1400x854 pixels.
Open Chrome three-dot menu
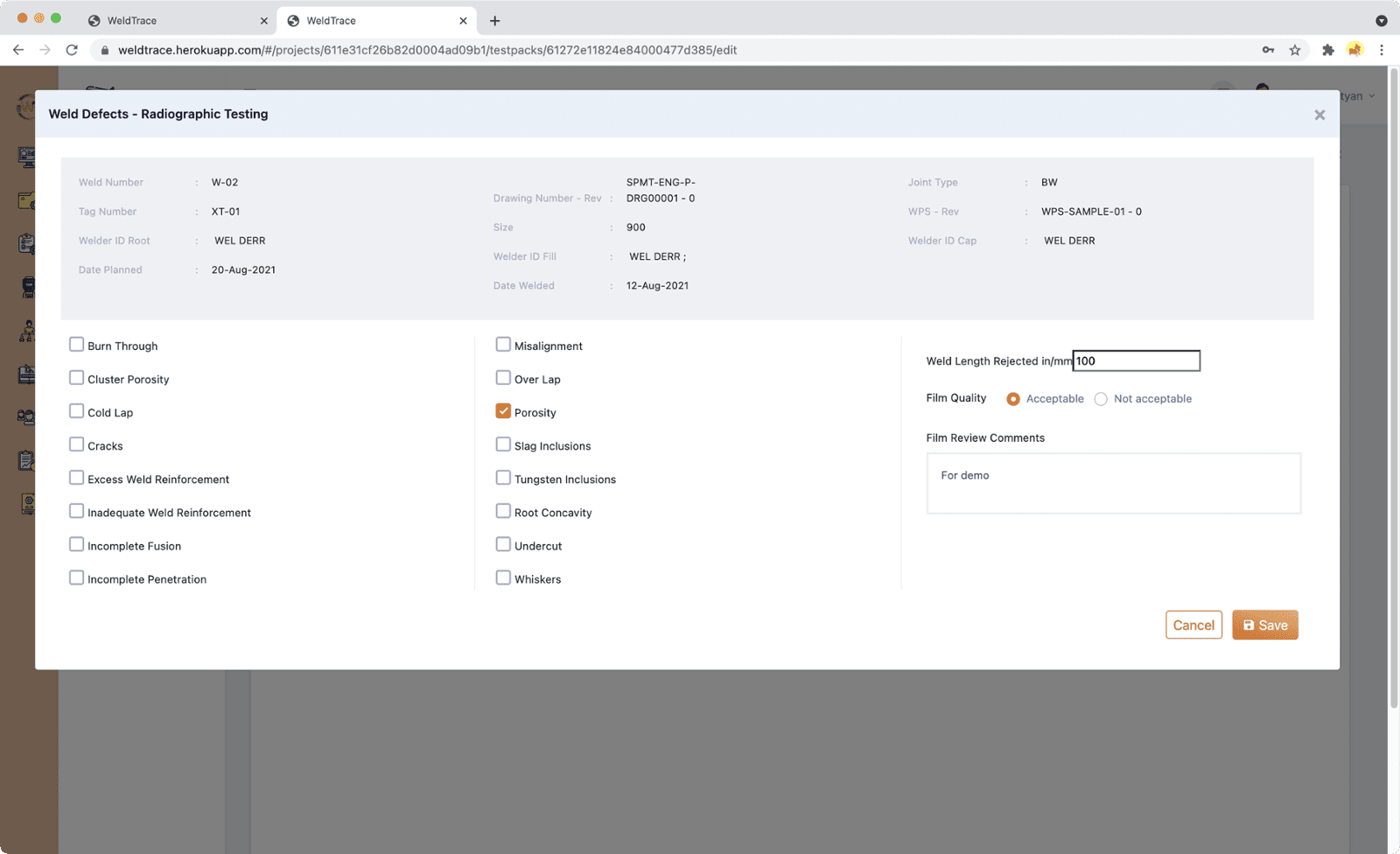[x=1382, y=50]
